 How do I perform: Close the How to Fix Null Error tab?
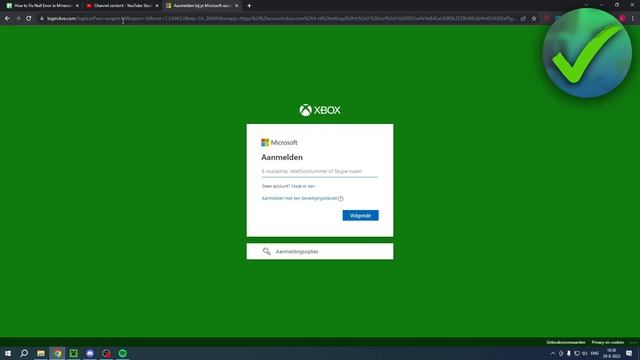[x=77, y=6]
